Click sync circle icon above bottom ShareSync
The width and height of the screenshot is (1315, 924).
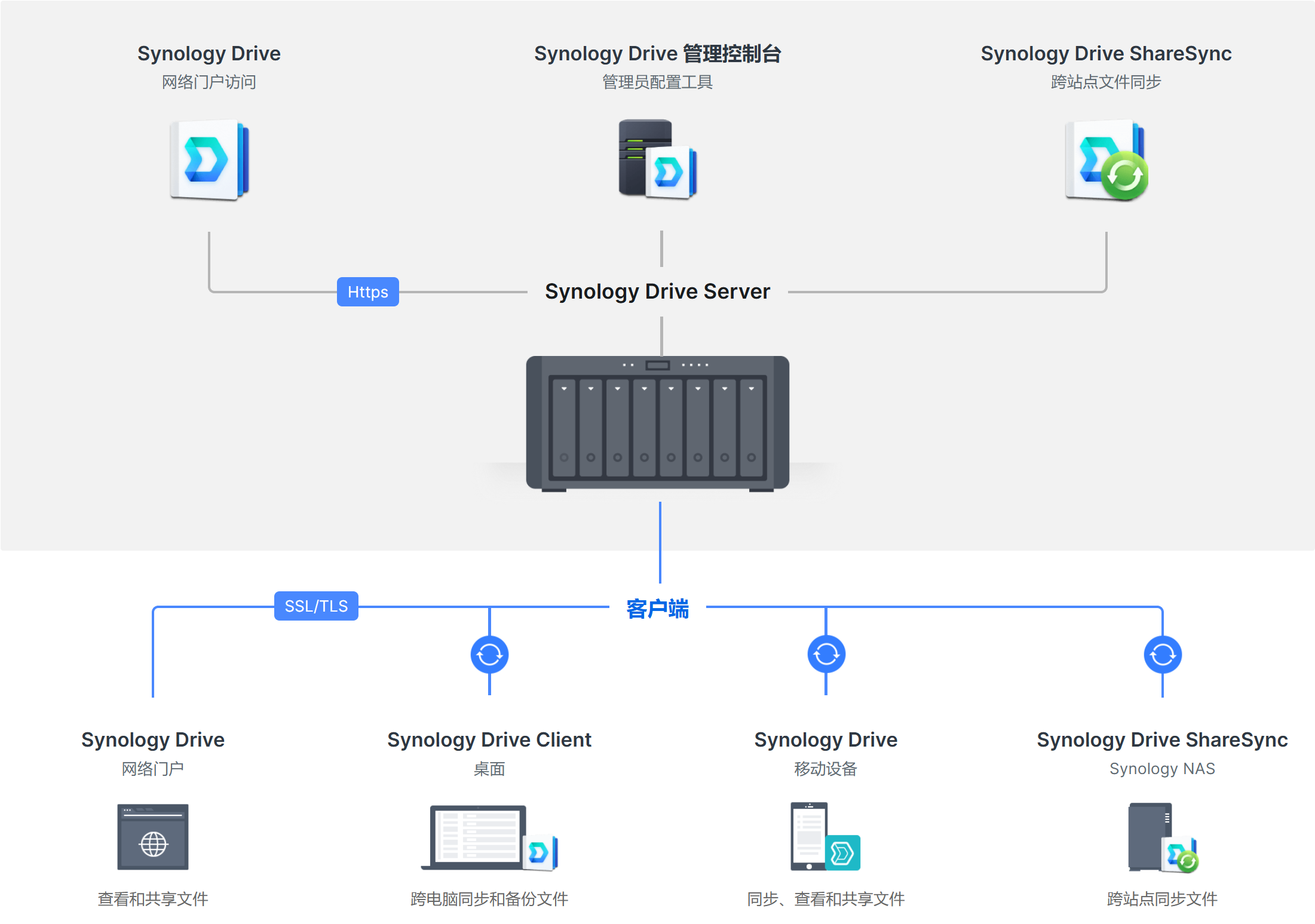click(x=1163, y=655)
